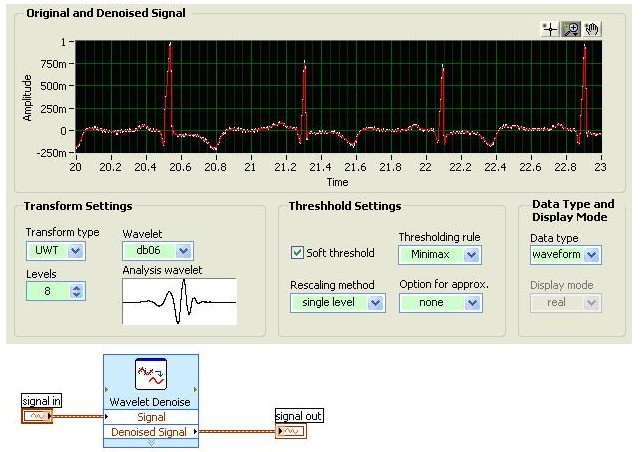644x452 pixels.
Task: Open the Option for approx. dropdown
Action: tap(472, 302)
